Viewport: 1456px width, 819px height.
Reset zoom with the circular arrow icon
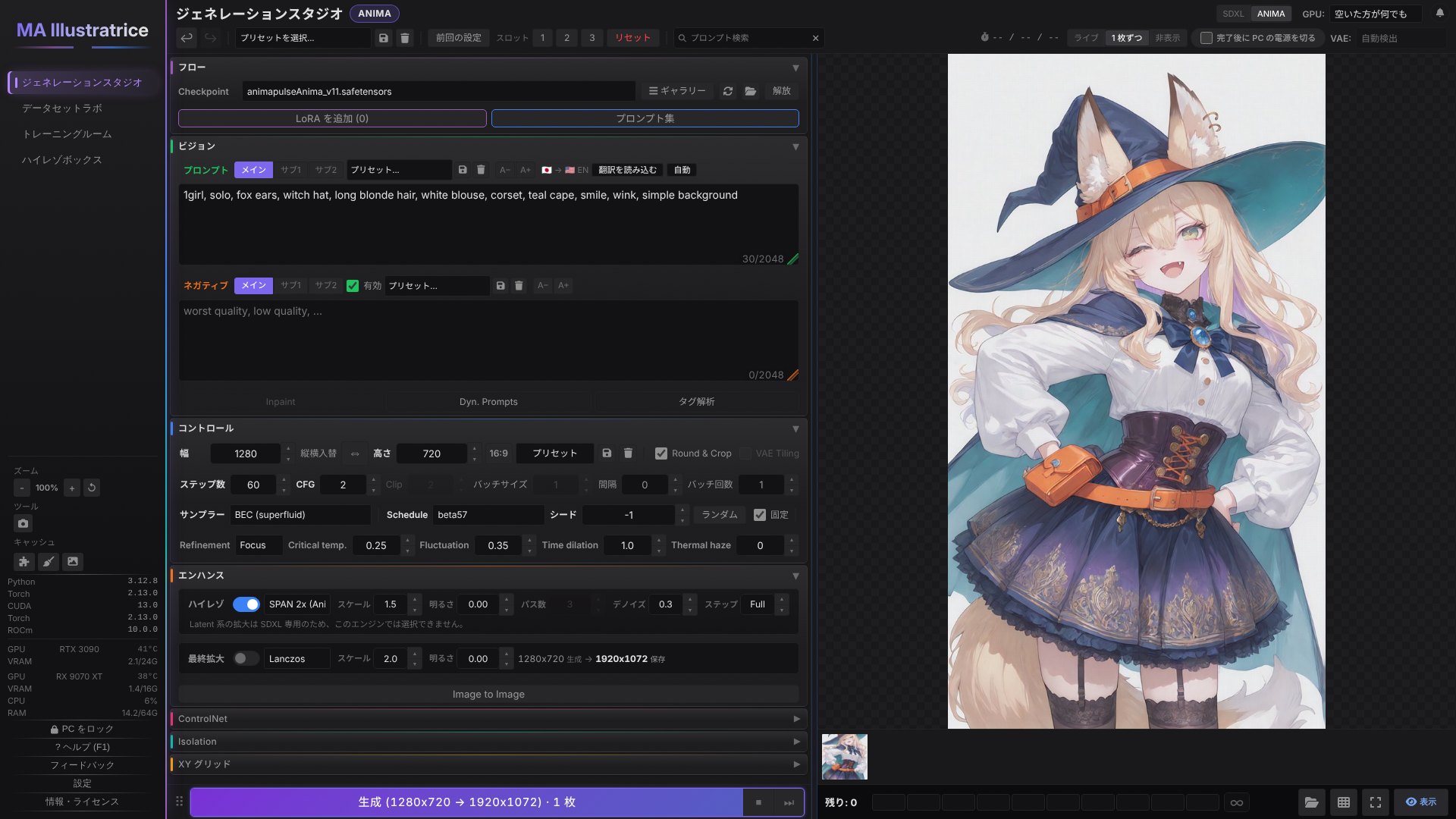click(92, 488)
